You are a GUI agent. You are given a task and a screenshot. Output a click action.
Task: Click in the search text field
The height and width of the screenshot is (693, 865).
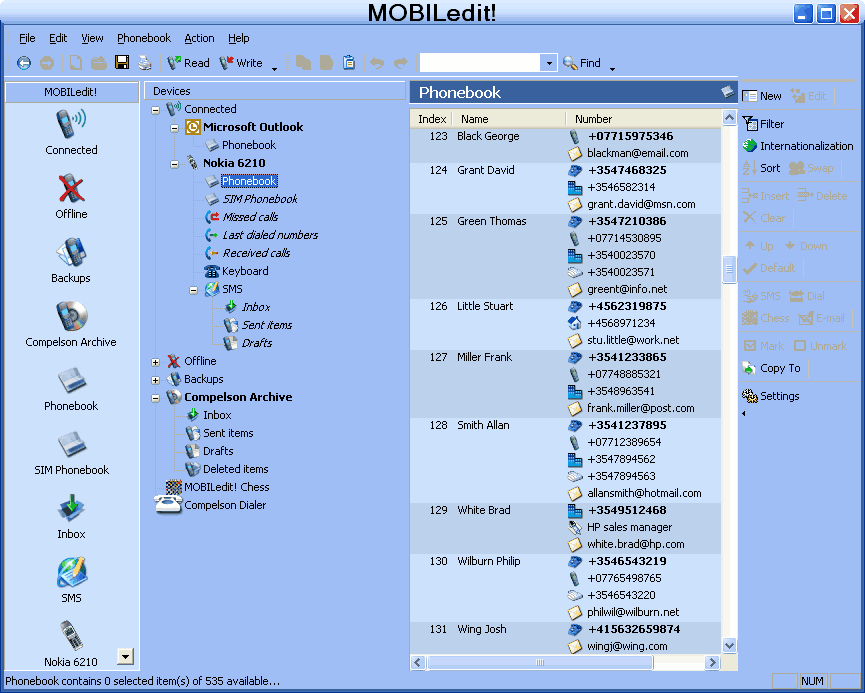480,63
